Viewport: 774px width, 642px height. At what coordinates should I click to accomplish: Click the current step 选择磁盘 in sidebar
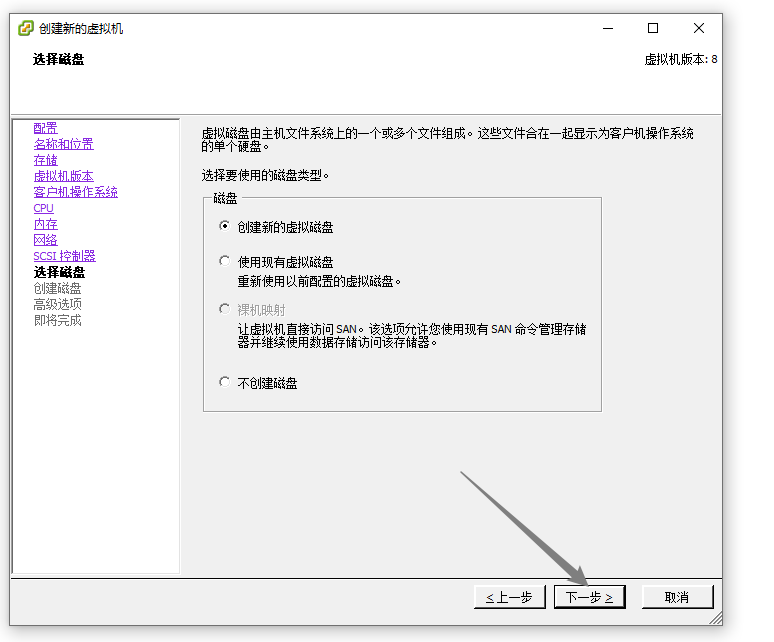[x=59, y=272]
